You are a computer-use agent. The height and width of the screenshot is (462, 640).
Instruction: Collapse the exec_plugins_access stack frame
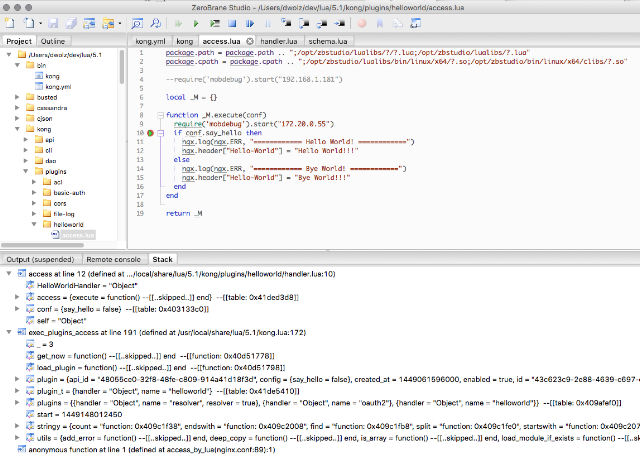pos(9,332)
